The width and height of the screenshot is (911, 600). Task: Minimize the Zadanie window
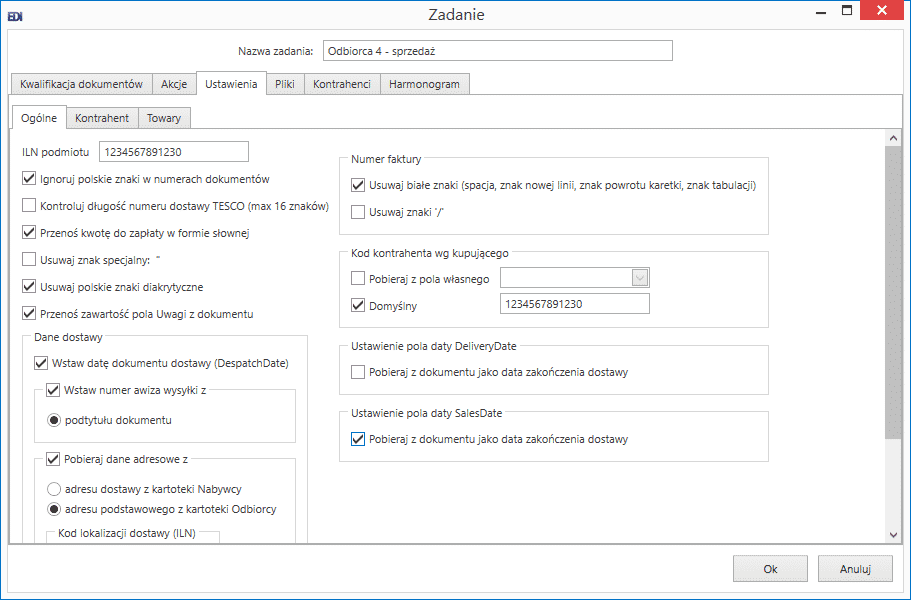821,12
